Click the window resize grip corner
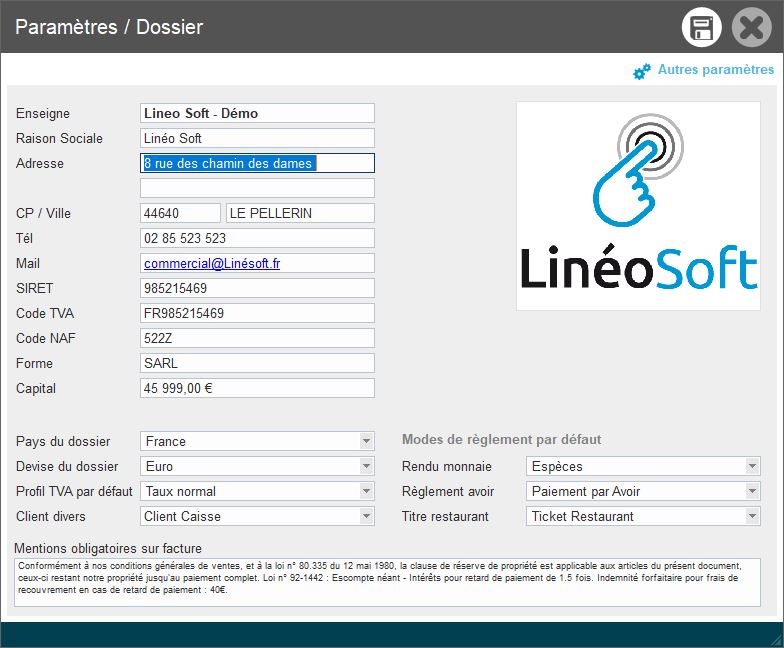The width and height of the screenshot is (784, 648). (776, 640)
